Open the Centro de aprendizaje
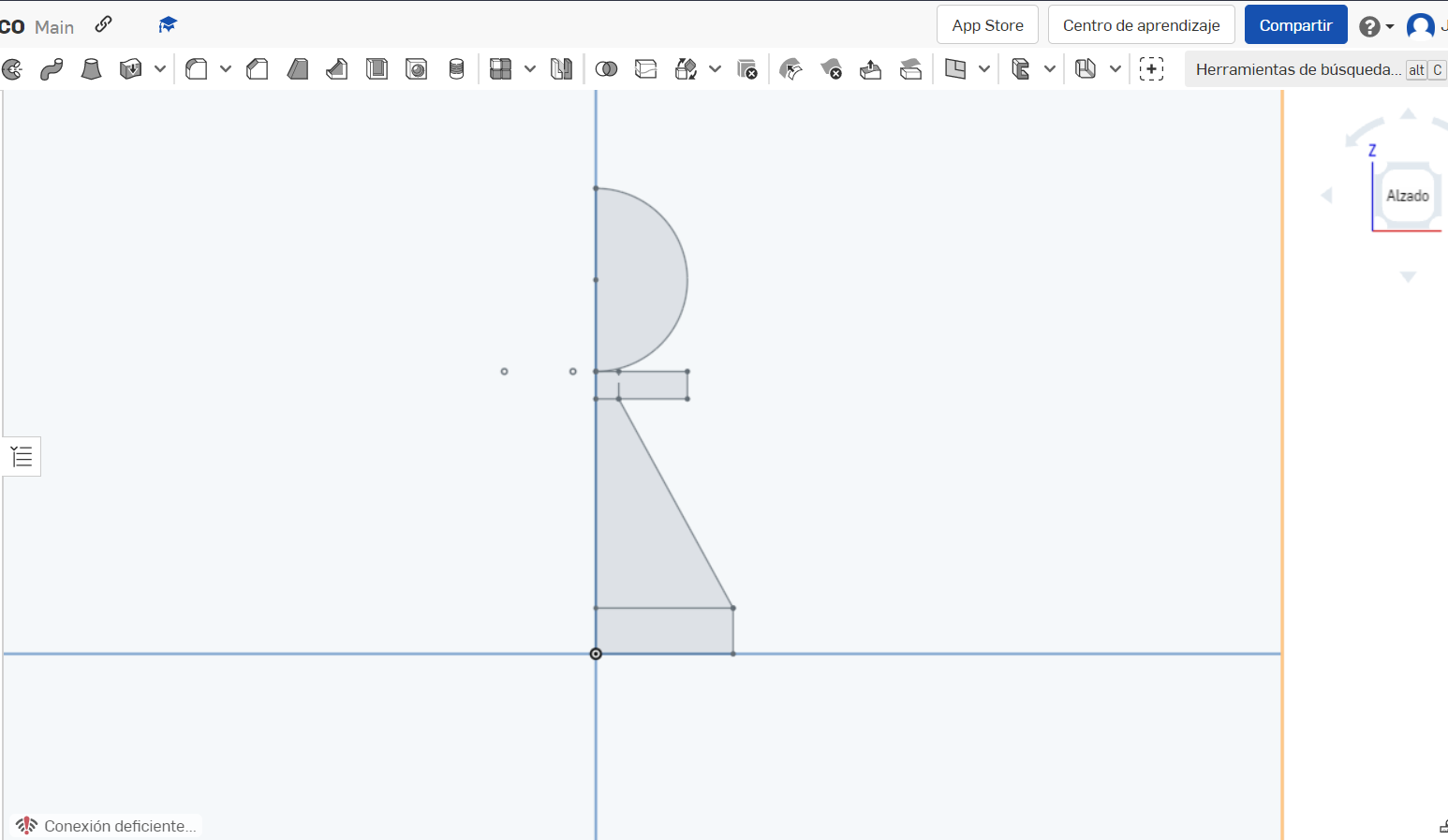This screenshot has width=1448, height=840. 1142,24
